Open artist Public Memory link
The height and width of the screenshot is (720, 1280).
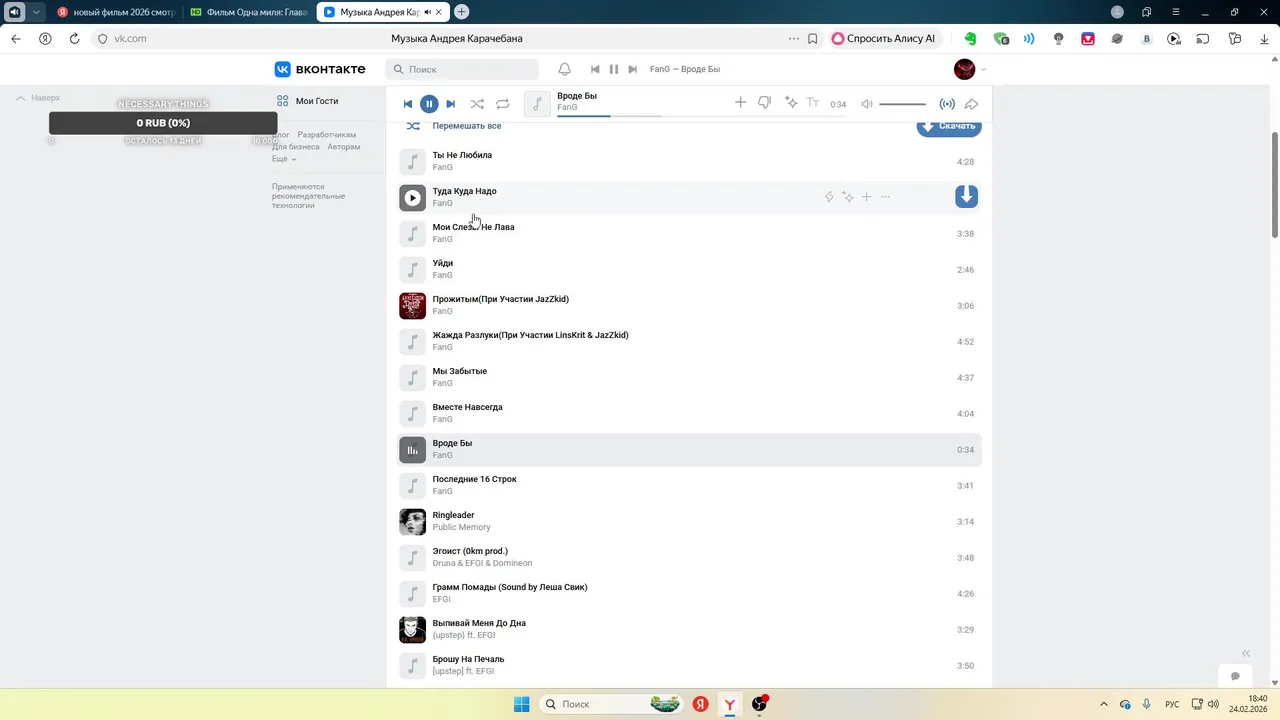[x=461, y=527]
